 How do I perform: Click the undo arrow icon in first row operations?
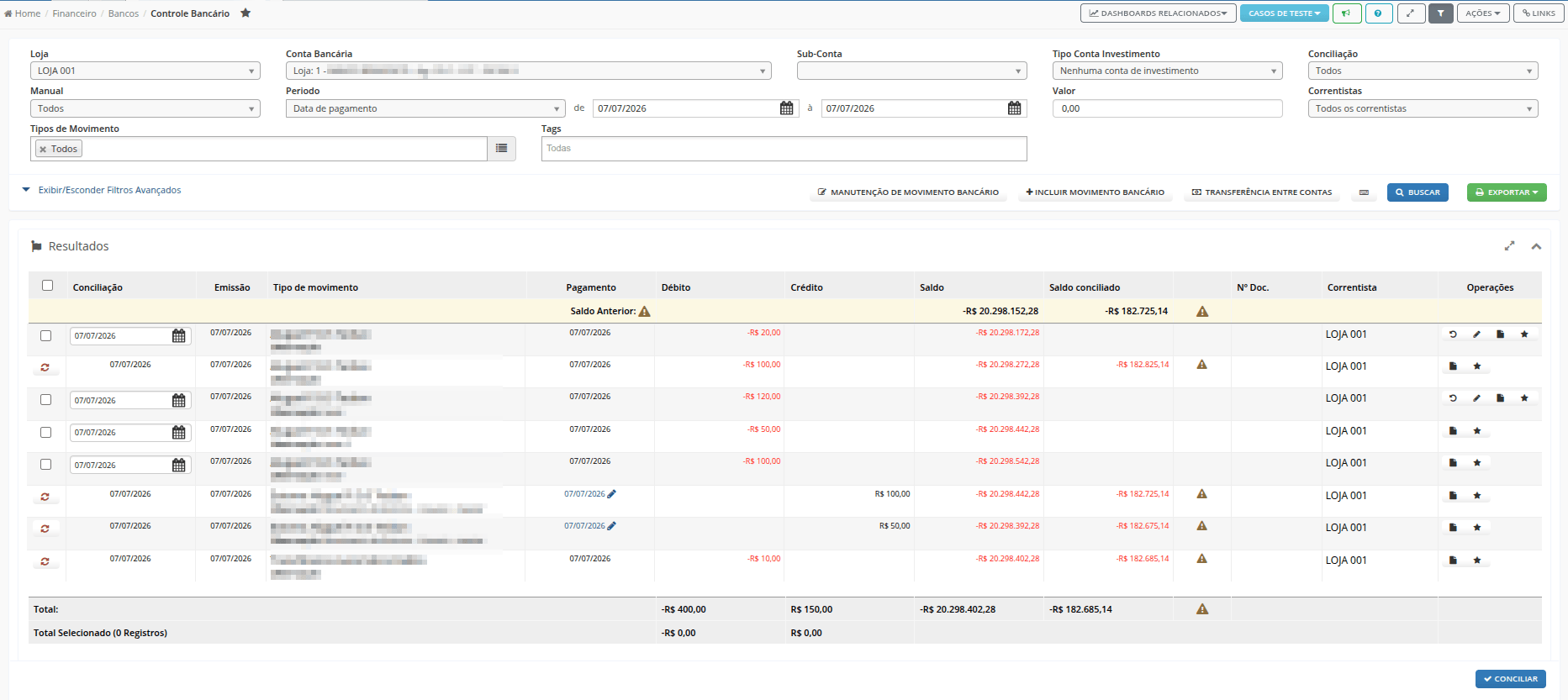(x=1453, y=334)
